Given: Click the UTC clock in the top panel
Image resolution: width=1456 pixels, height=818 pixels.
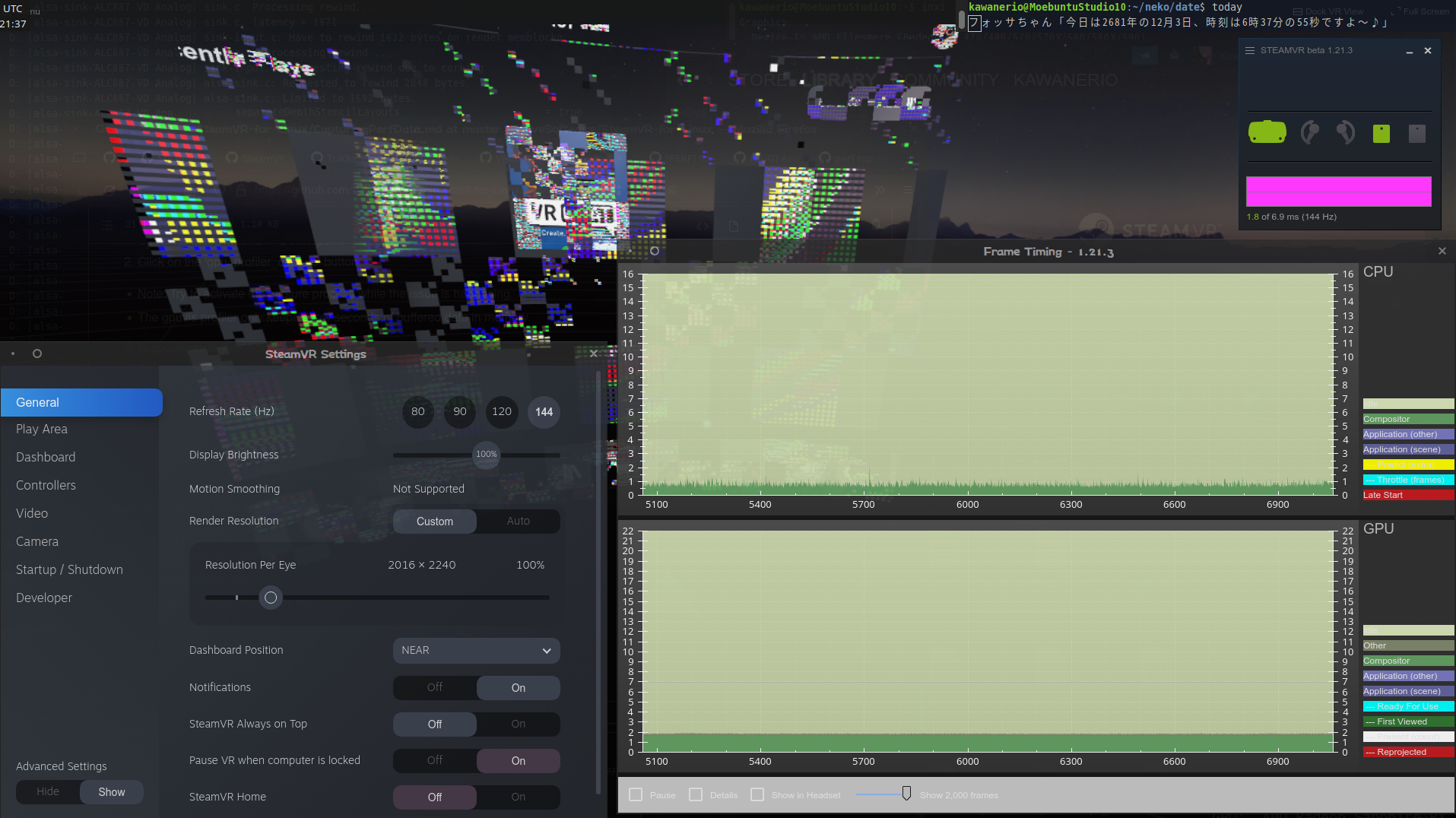Looking at the screenshot, I should coord(14,17).
